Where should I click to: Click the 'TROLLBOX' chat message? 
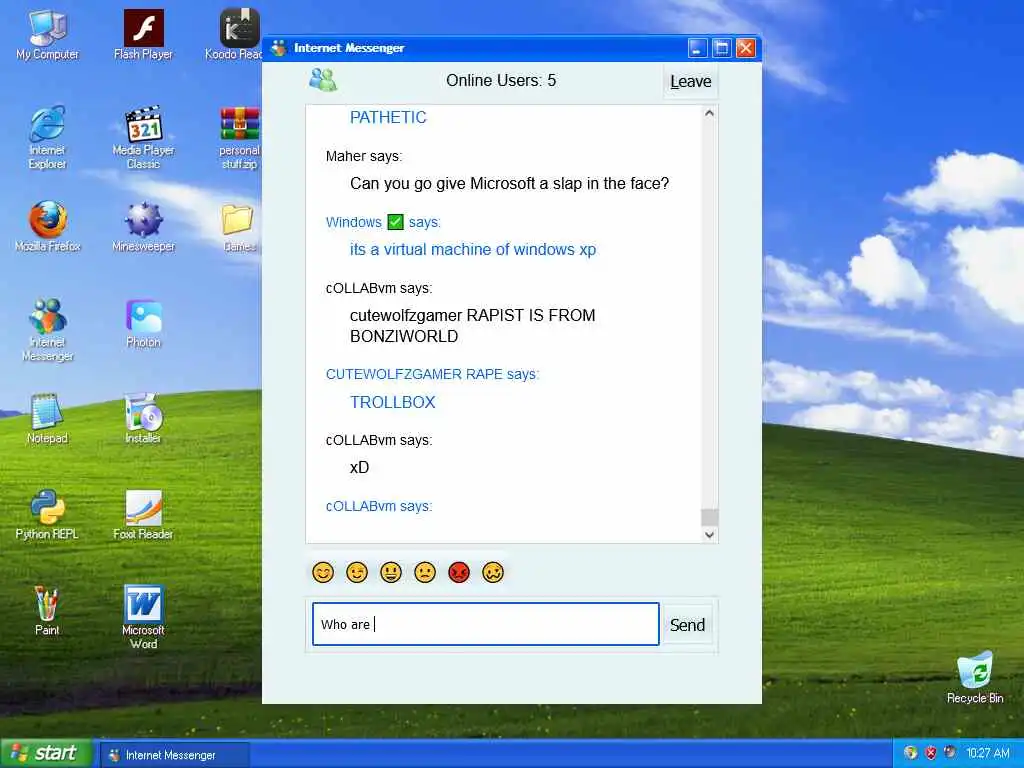click(x=392, y=402)
